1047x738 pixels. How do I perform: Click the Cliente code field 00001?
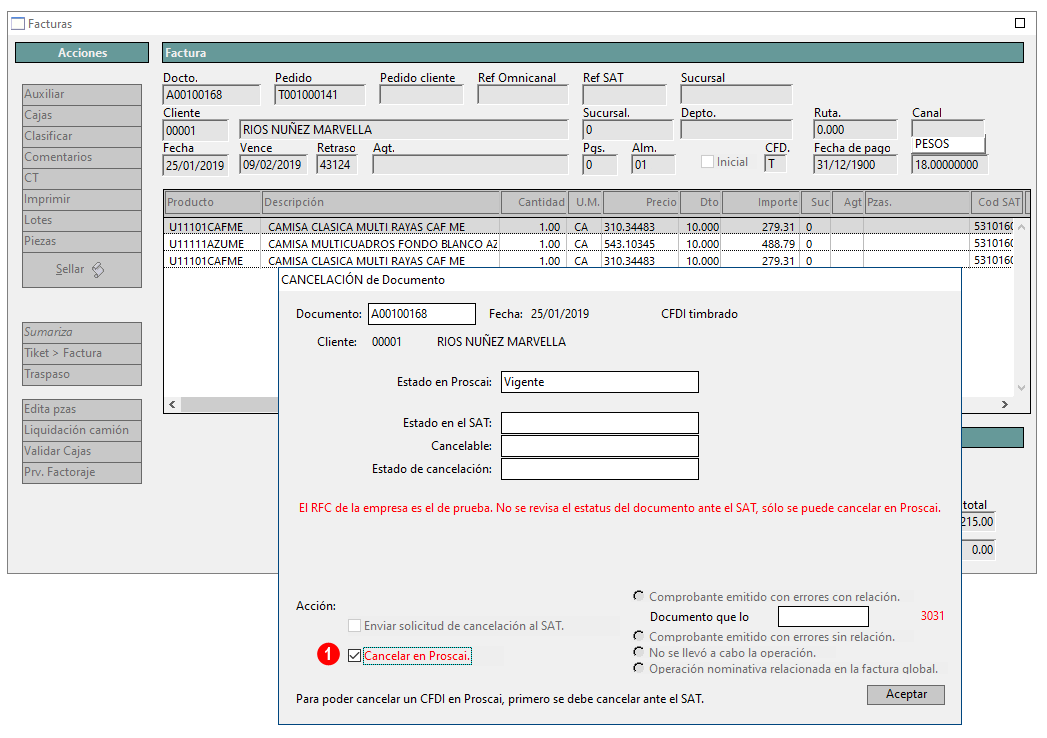[195, 130]
